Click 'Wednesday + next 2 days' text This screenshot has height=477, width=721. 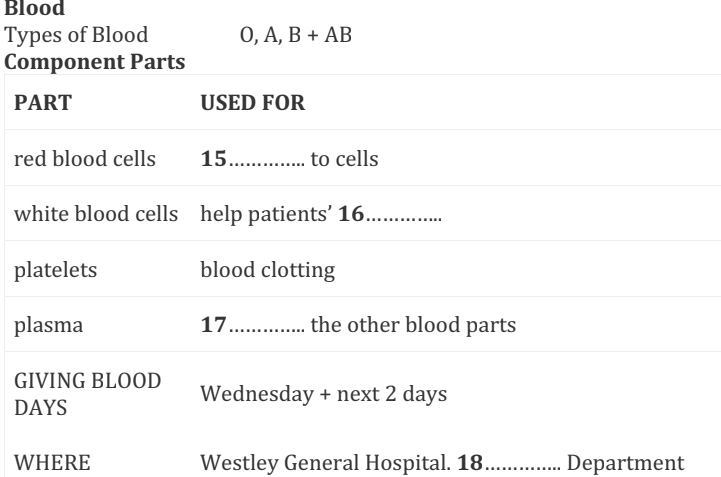324,394
